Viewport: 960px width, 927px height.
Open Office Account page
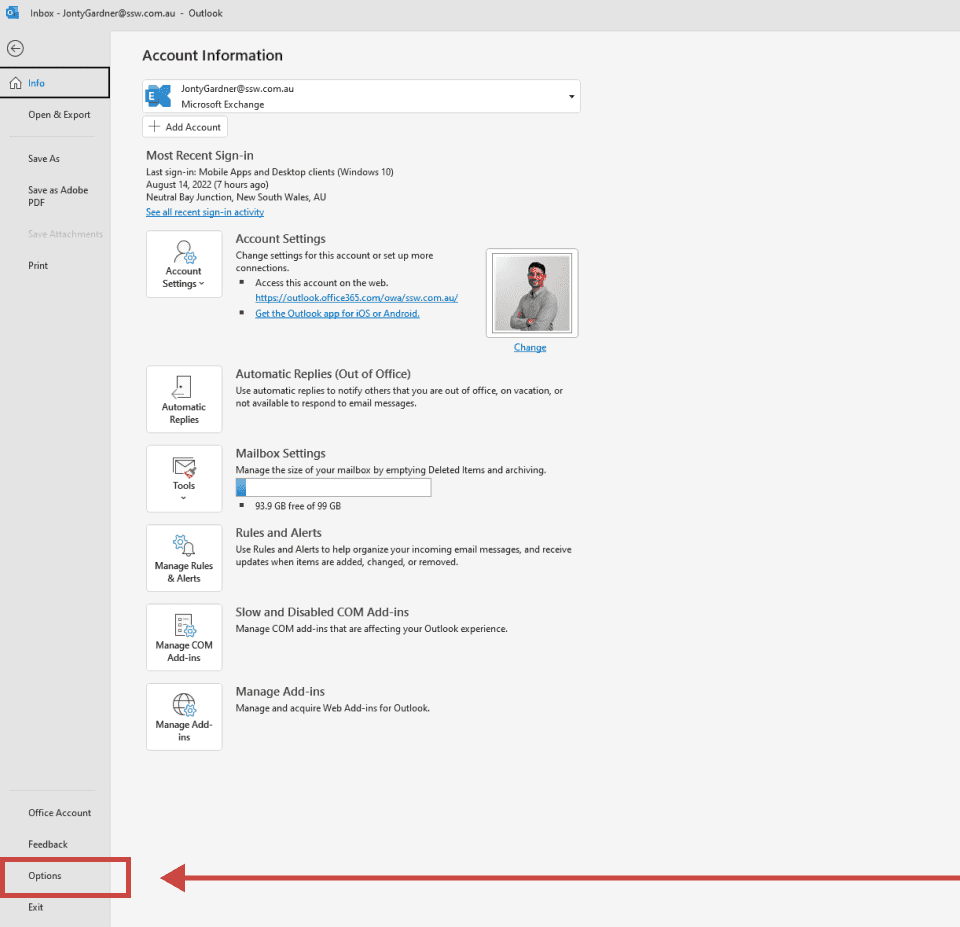pyautogui.click(x=59, y=813)
